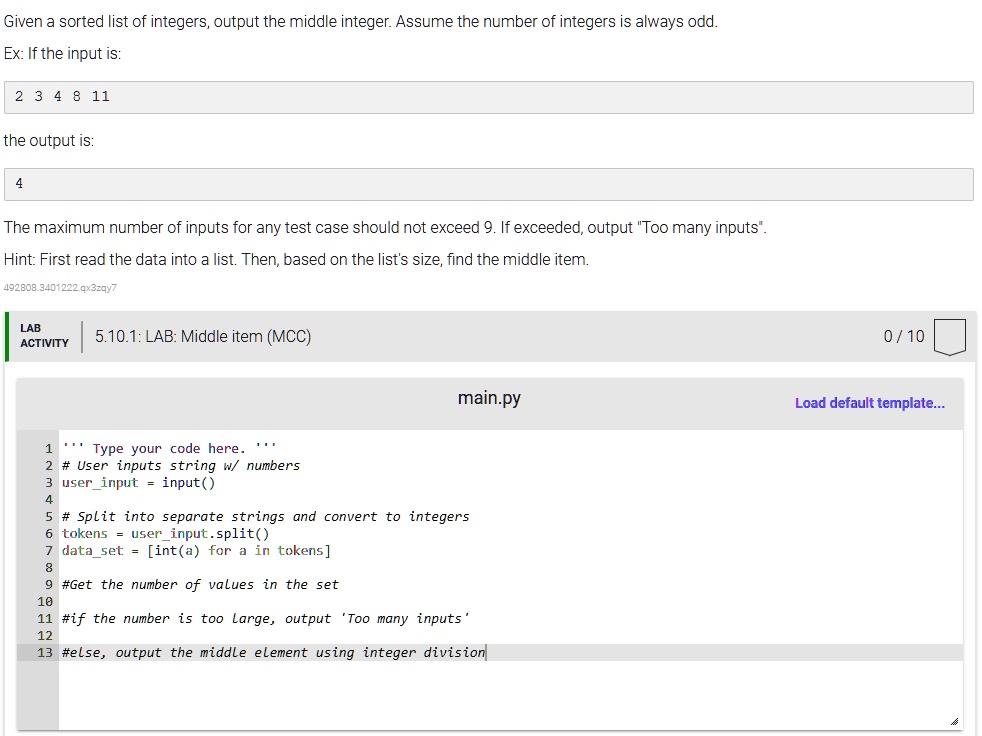Select the main.py file tab

point(489,398)
